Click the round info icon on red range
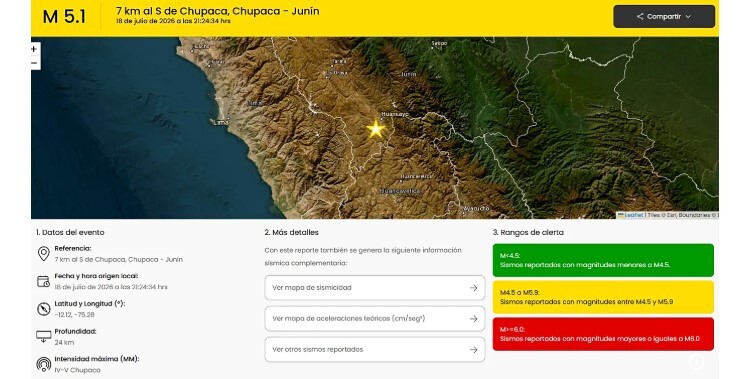The image size is (753, 379). [x=696, y=361]
